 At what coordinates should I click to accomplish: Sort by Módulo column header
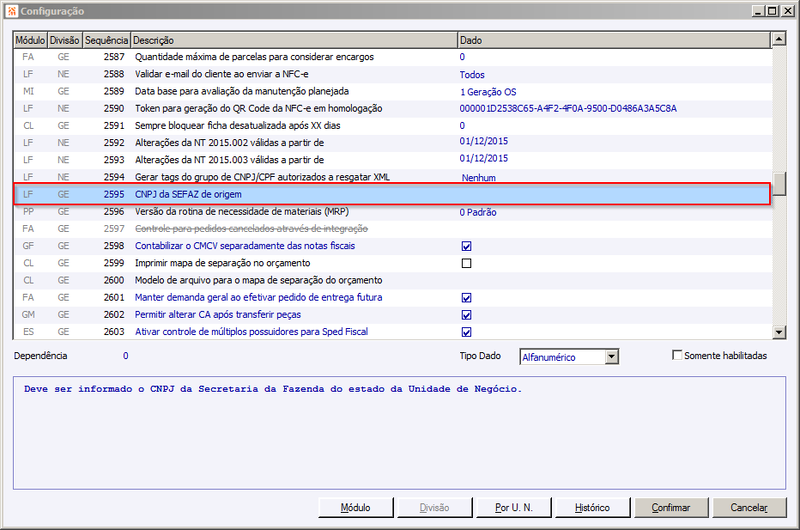tap(30, 40)
